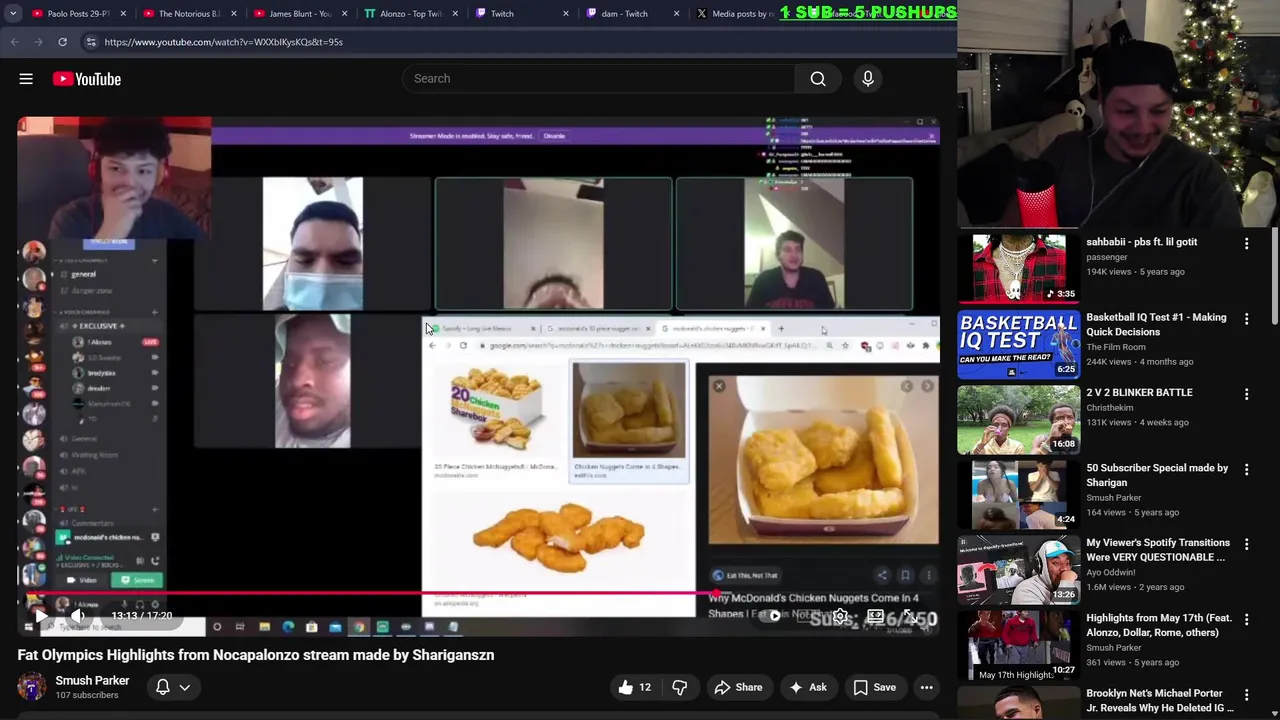Click the browser address bar URL

pos(224,42)
